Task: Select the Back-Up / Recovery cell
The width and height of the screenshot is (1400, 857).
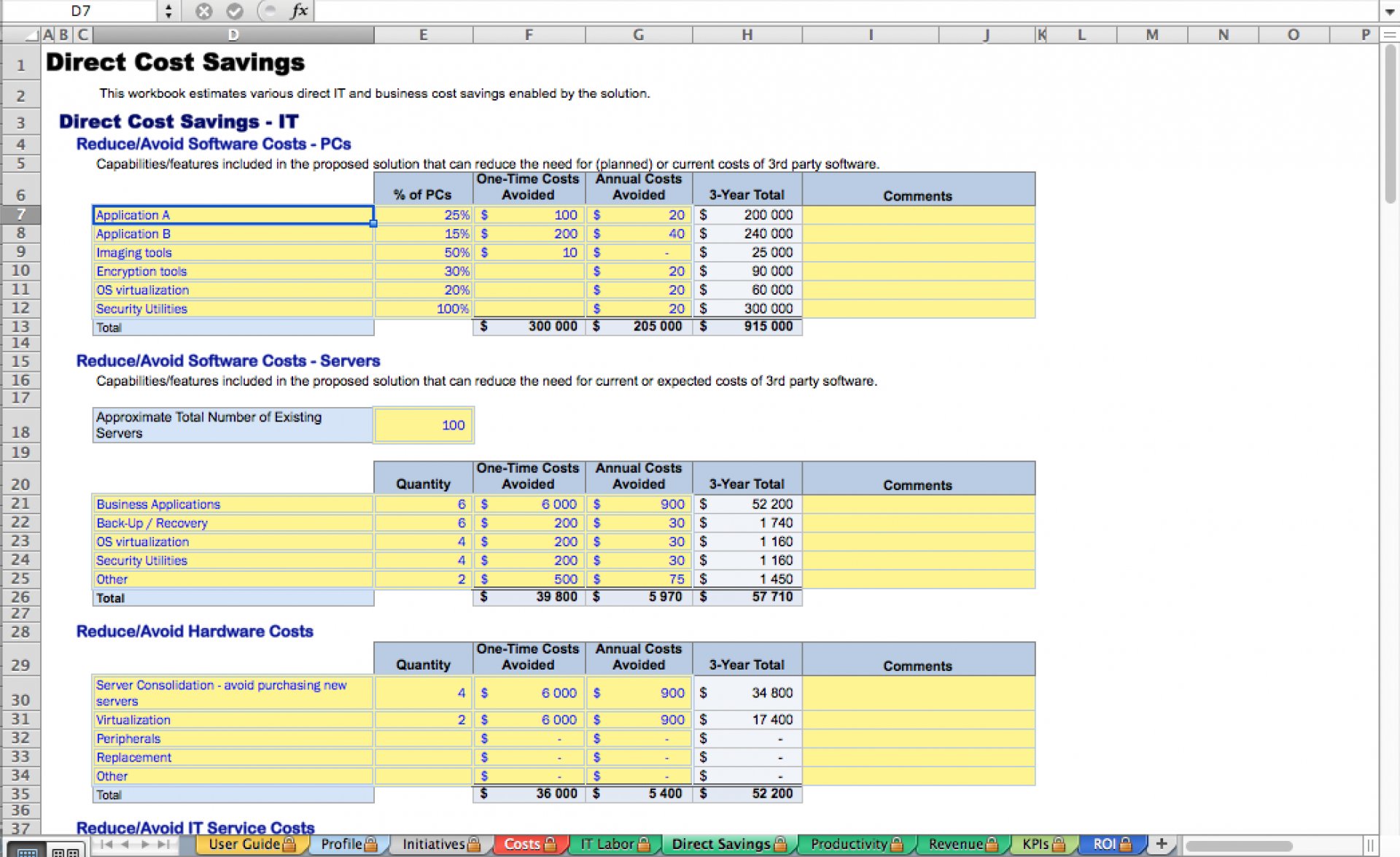Action: click(233, 524)
